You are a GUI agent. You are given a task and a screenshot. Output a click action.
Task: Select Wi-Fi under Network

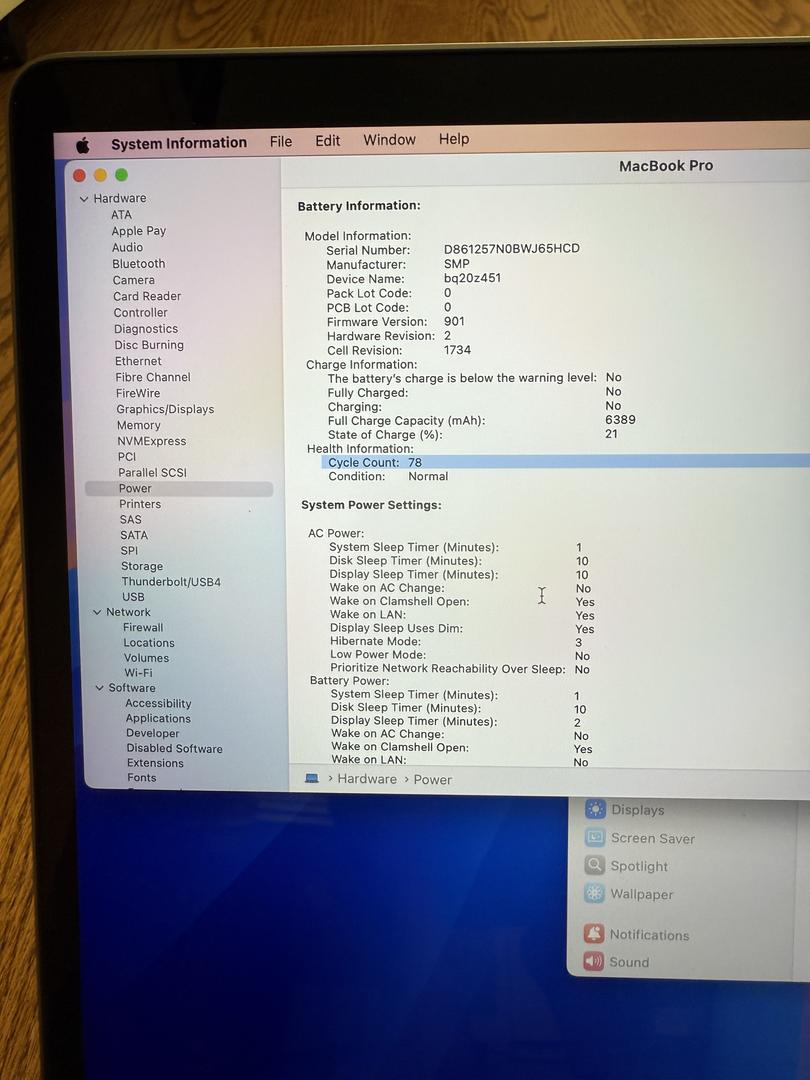[x=138, y=673]
